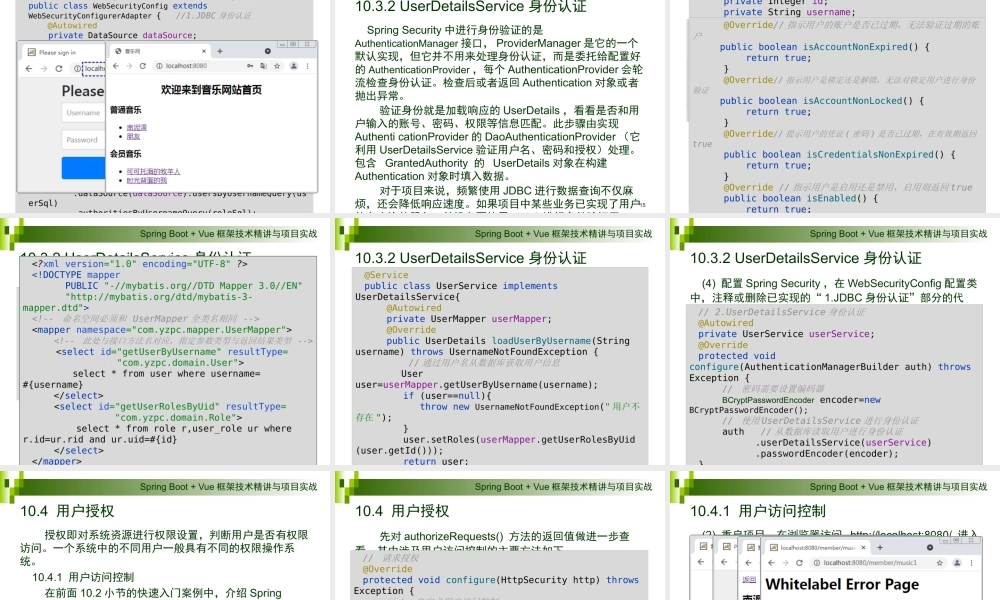Reload the 音乐网 homepage with refresh icon

pyautogui.click(x=142, y=64)
